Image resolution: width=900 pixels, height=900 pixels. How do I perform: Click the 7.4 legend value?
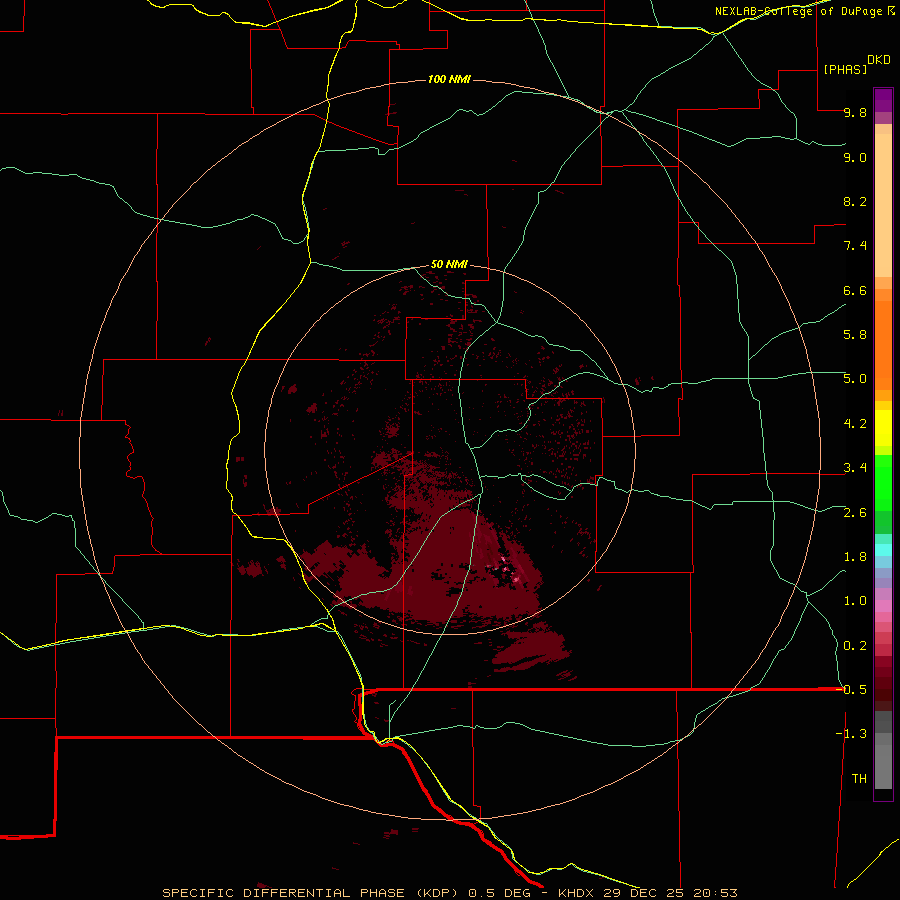point(855,246)
